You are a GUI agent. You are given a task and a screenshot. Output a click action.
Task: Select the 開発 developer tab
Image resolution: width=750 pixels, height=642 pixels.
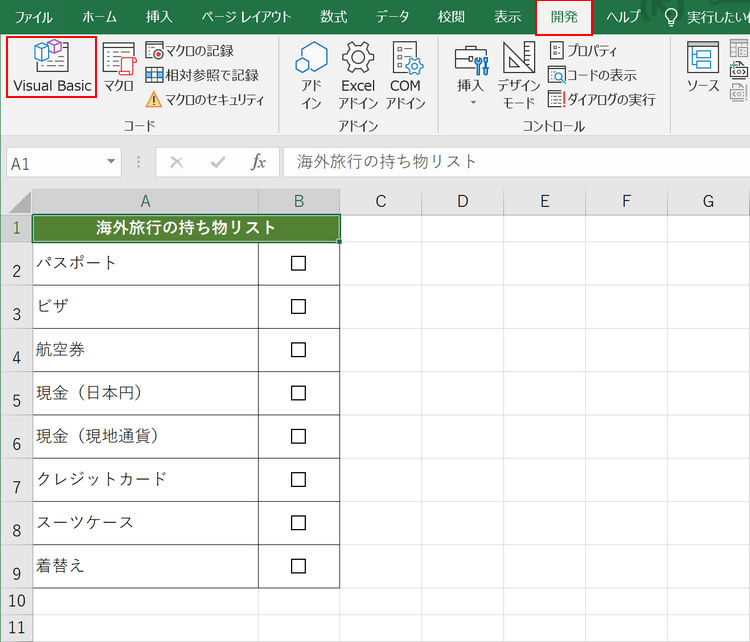coord(564,17)
